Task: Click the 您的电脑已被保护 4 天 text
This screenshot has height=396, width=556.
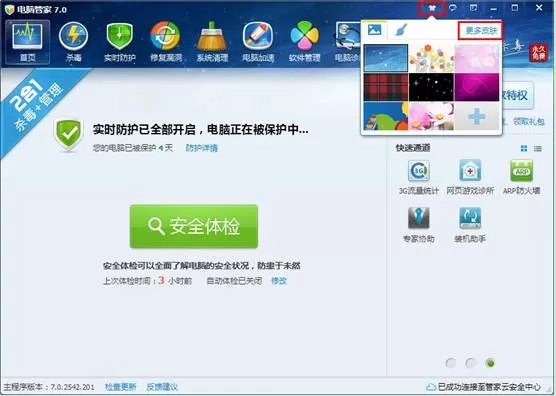Action: coord(133,148)
